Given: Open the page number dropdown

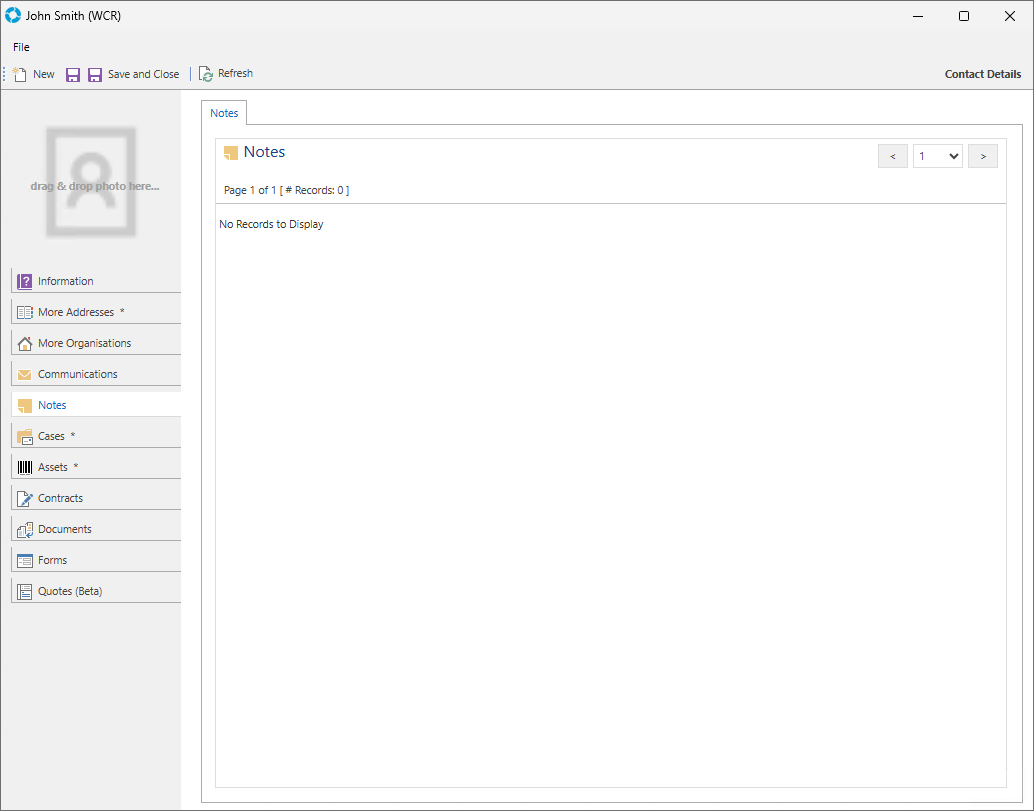Looking at the screenshot, I should tap(937, 156).
